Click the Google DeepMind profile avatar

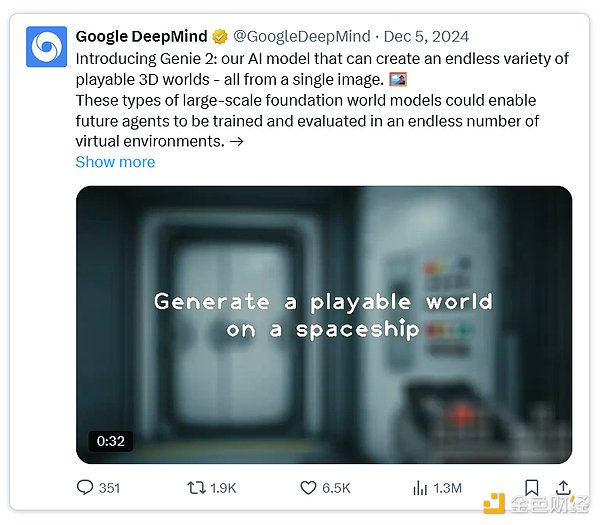[x=46, y=47]
